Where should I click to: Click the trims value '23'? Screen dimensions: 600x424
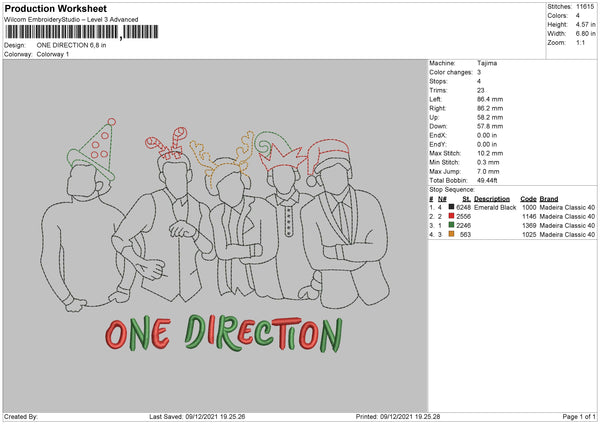point(481,90)
